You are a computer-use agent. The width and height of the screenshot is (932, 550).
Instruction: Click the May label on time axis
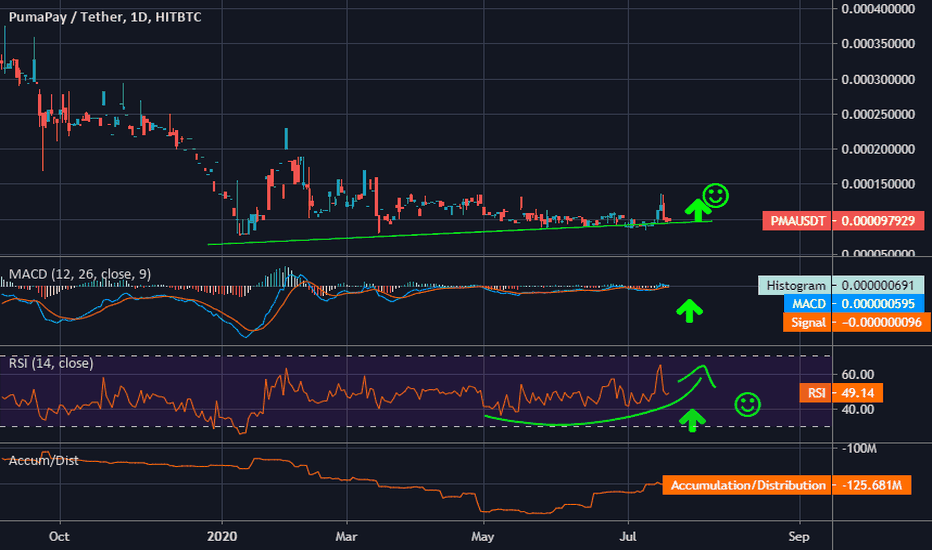tap(483, 536)
